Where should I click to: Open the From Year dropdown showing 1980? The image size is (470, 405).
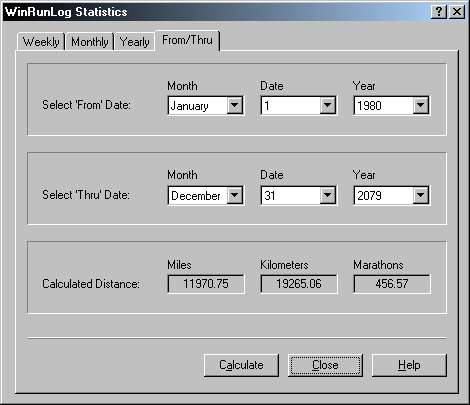pyautogui.click(x=391, y=106)
